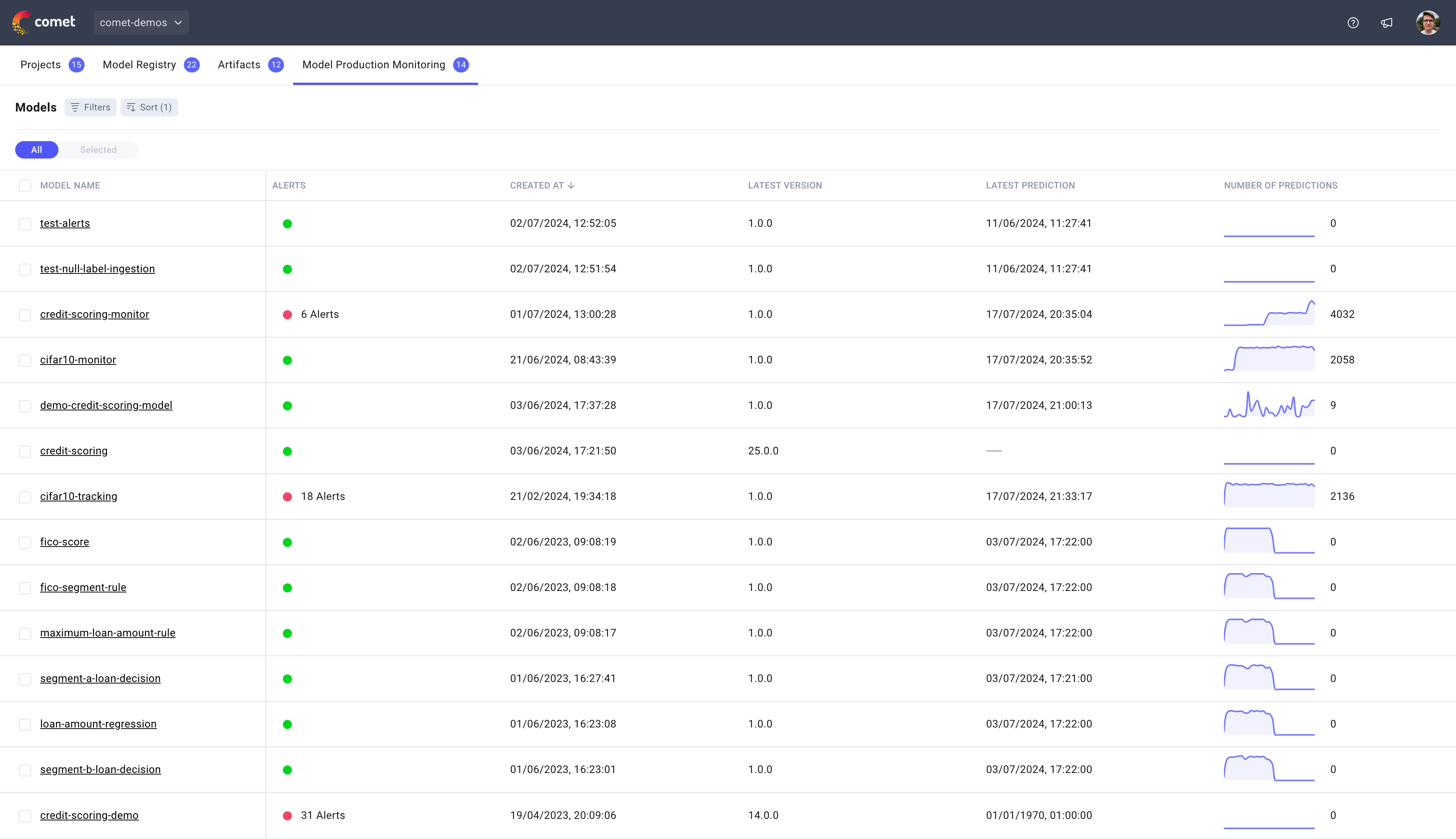Open the Filters menu
Viewport: 1456px width, 839px height.
click(90, 107)
